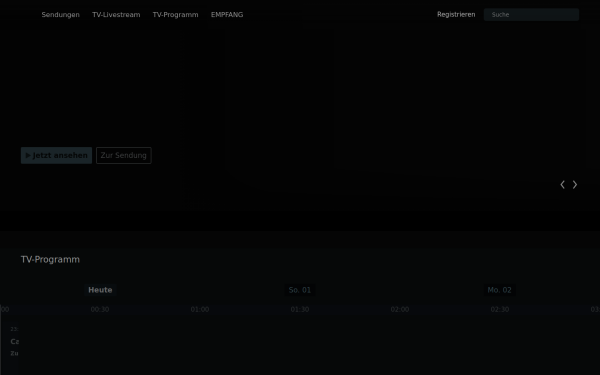The height and width of the screenshot is (375, 600).
Task: Switch to the So. 01 day tab
Action: [300, 290]
